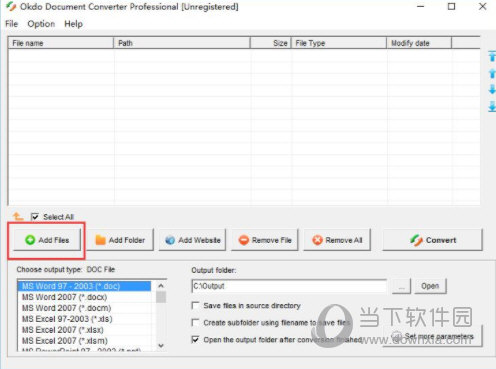This screenshot has width=496, height=369.
Task: Minimize the Okdo Document Converter window
Action: [421, 7]
